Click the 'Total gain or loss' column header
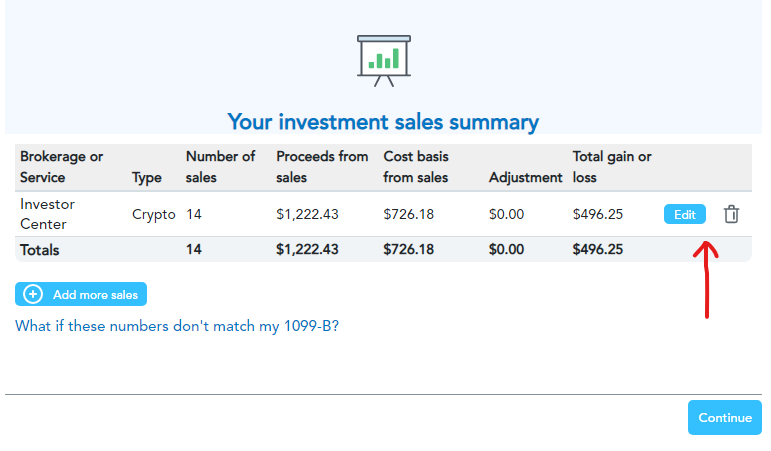The height and width of the screenshot is (451, 771). coord(611,167)
